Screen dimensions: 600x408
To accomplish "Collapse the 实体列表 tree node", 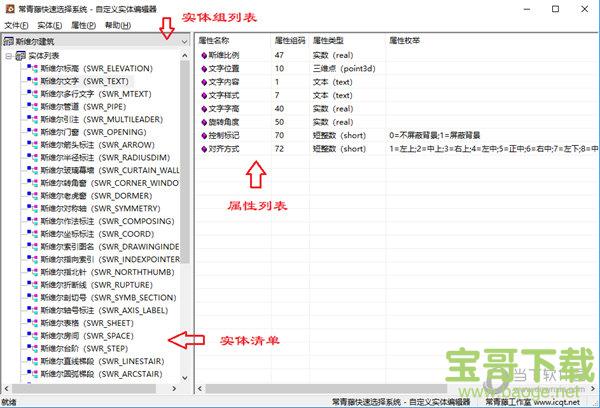I will coord(8,56).
